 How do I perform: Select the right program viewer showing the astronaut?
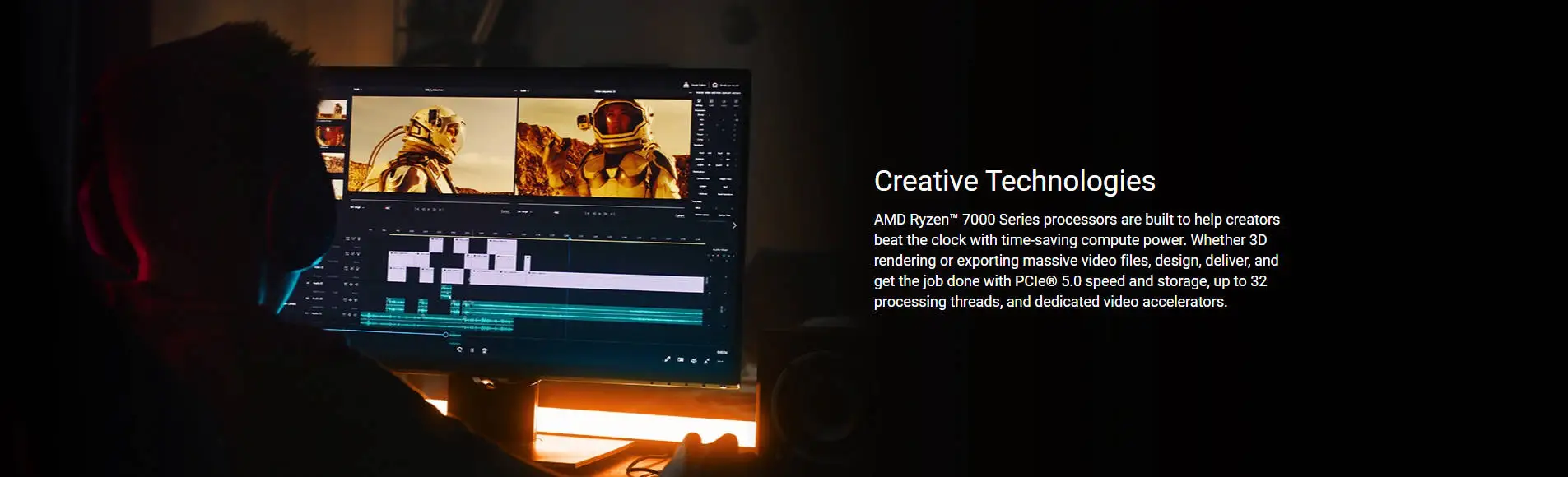click(x=604, y=148)
